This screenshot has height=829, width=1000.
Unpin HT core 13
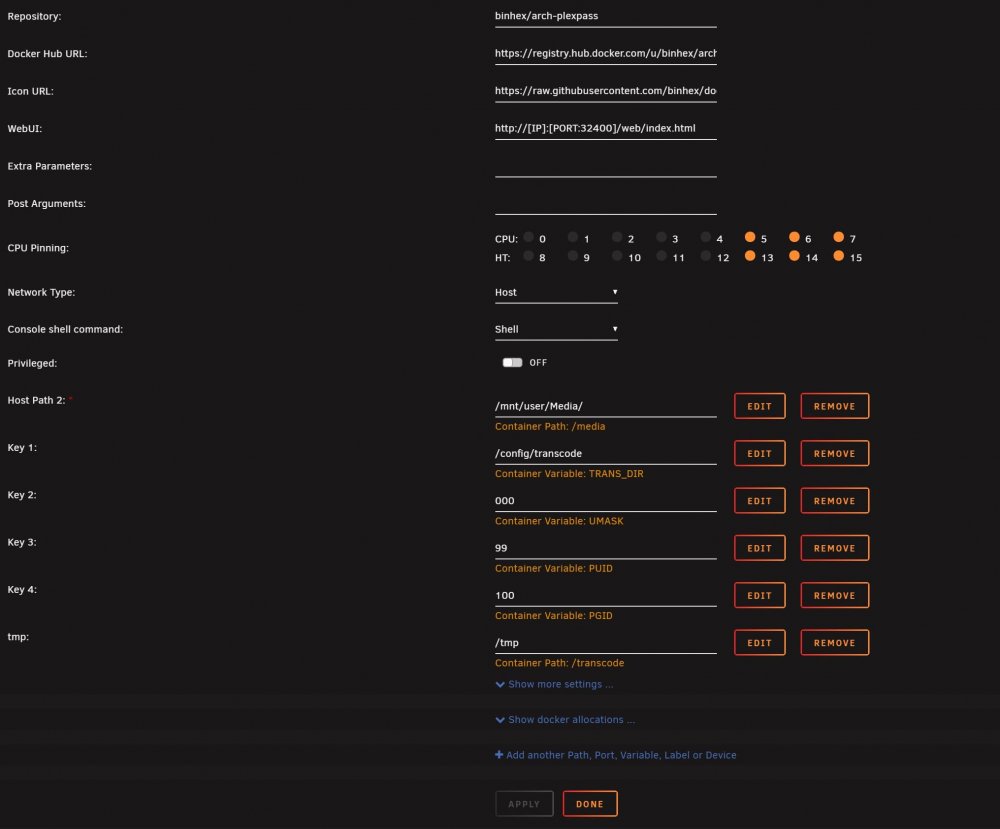point(750,256)
